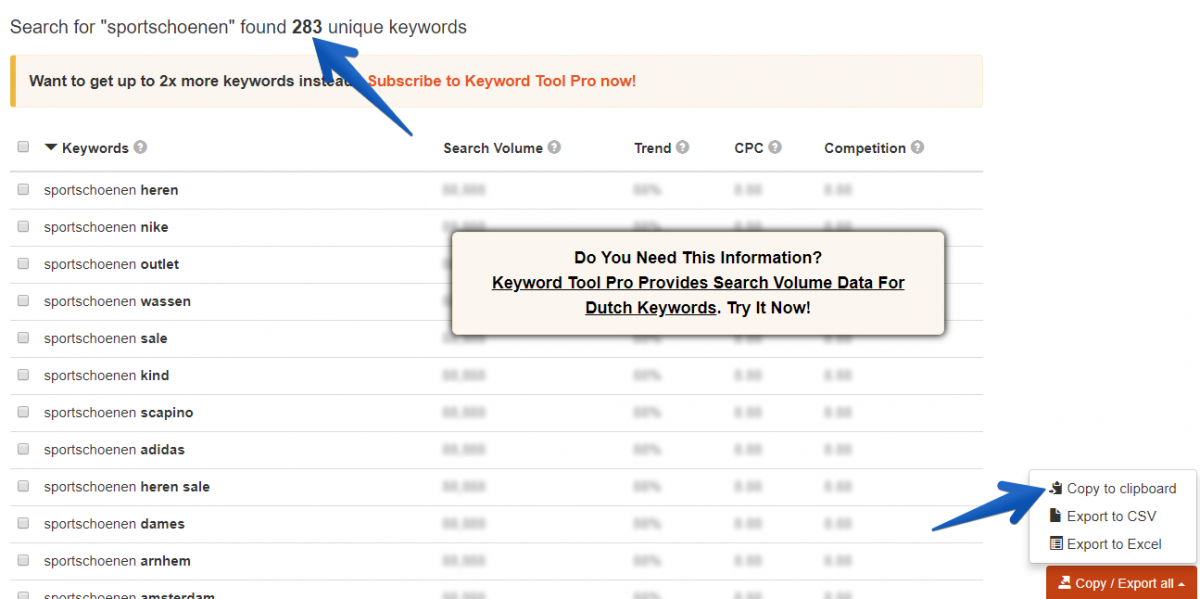
Task: Check the select-all checkbox in the header
Action: 22,145
